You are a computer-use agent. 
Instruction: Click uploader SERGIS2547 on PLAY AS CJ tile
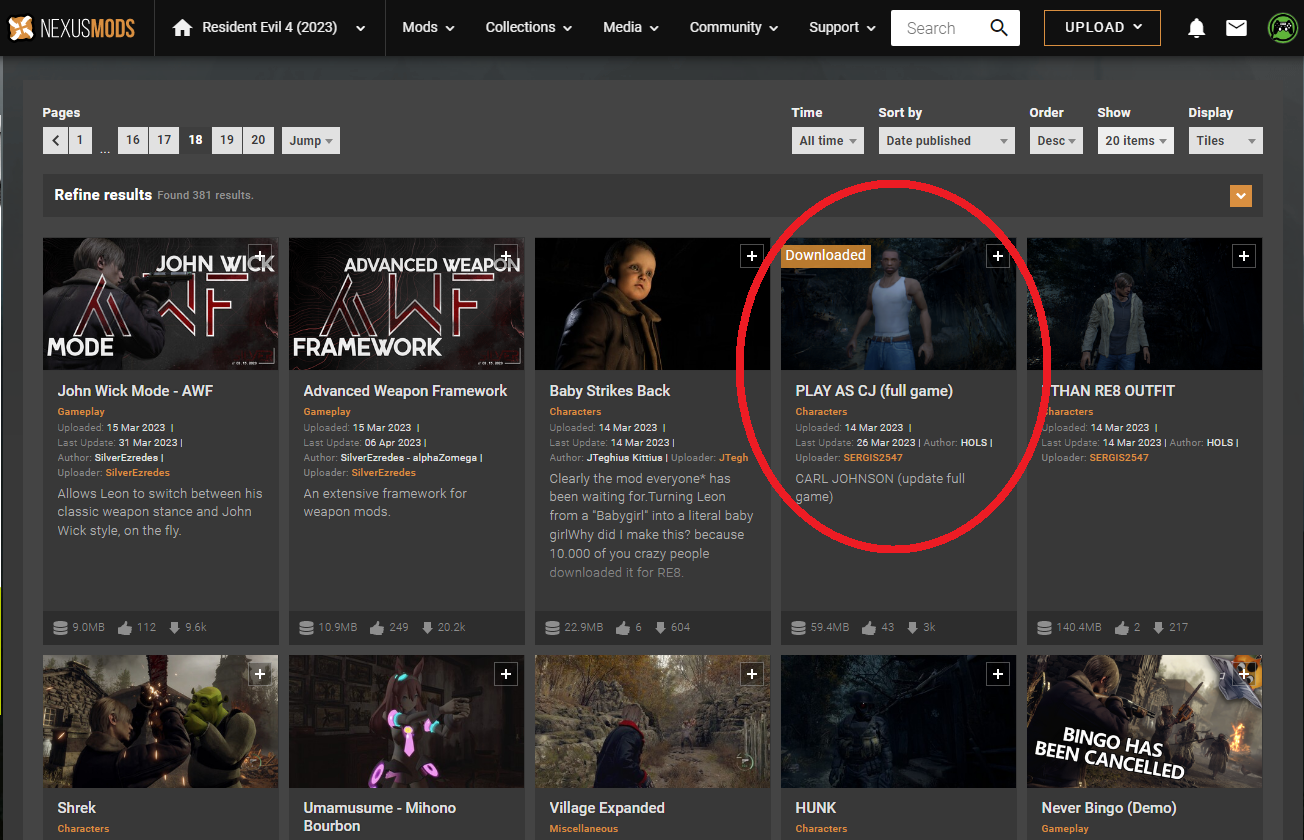click(873, 458)
